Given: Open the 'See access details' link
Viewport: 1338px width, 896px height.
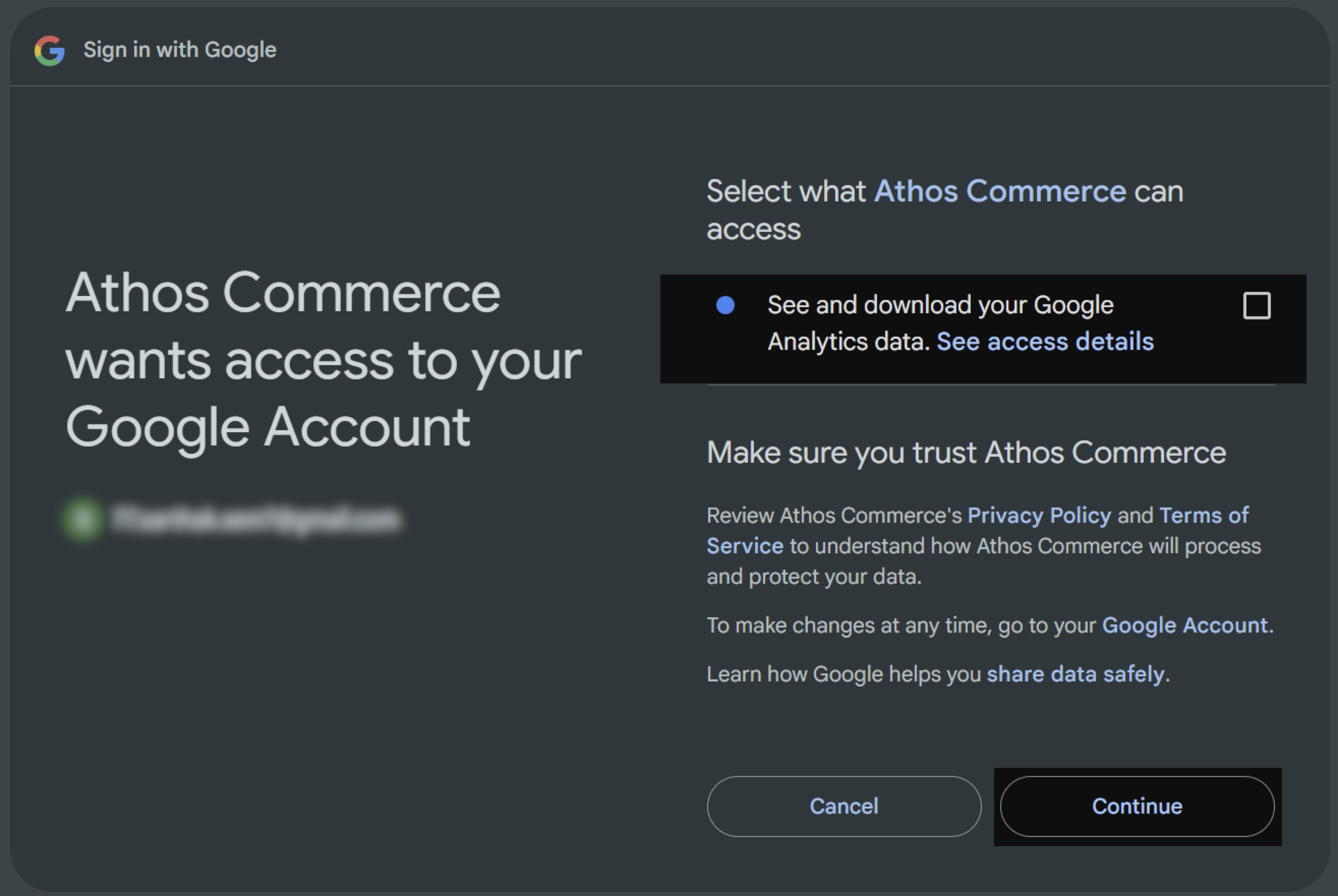Looking at the screenshot, I should click(x=1045, y=342).
